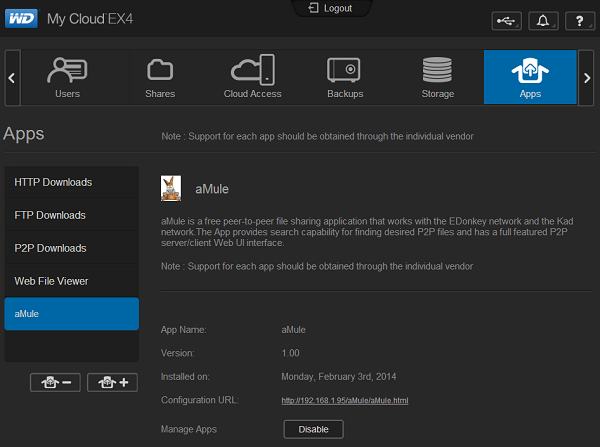
Task: Open the Users section
Action: point(67,77)
